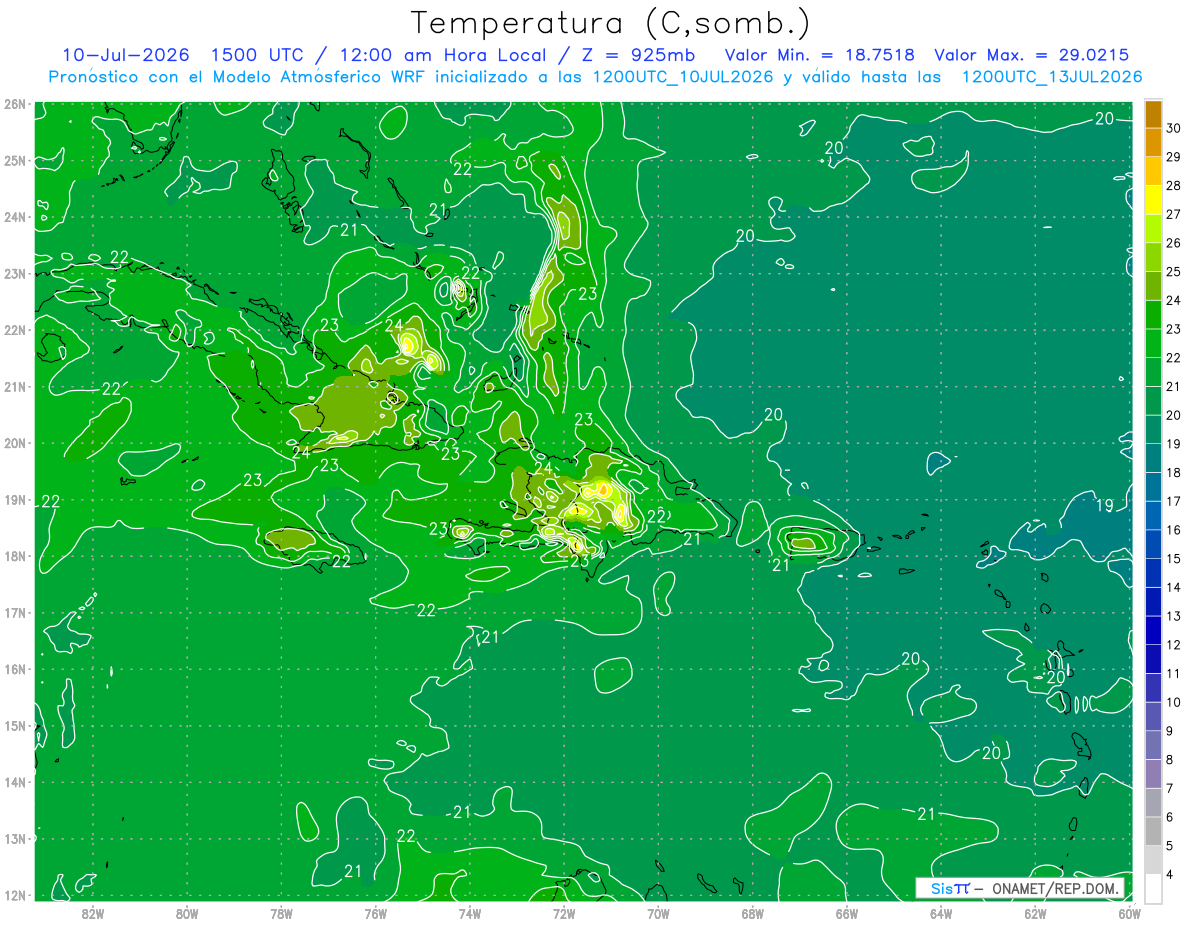This screenshot has height=927, width=1200.
Task: Click the "Sis" logo text in the credit box
Action: pos(940,888)
